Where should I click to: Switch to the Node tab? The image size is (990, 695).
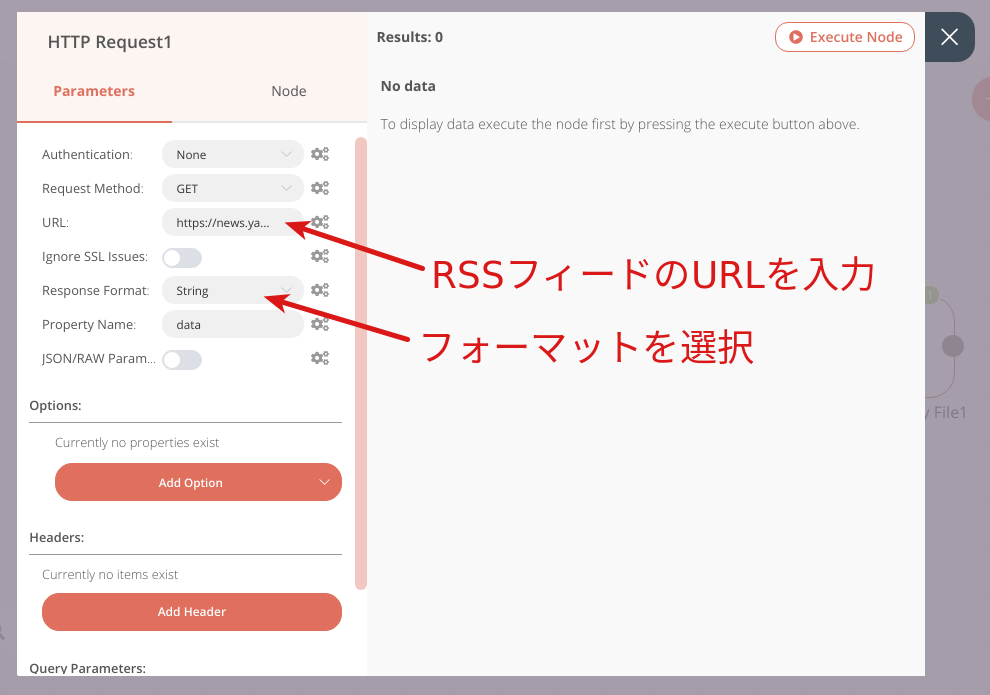288,90
